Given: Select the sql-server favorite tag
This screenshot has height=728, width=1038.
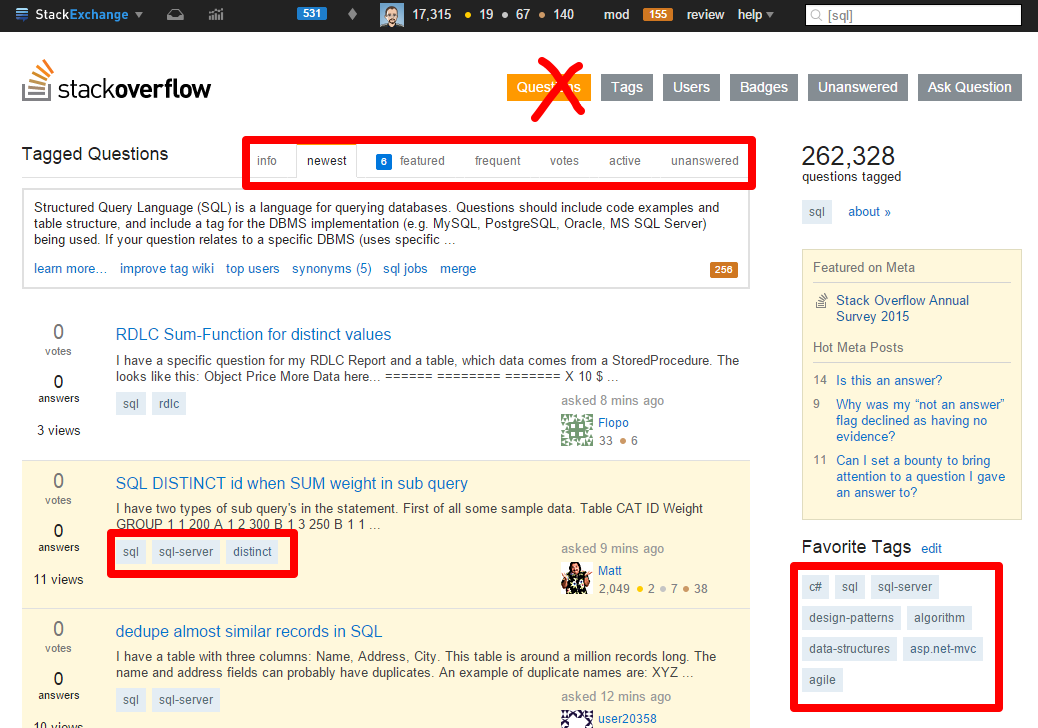Looking at the screenshot, I should click(x=905, y=587).
